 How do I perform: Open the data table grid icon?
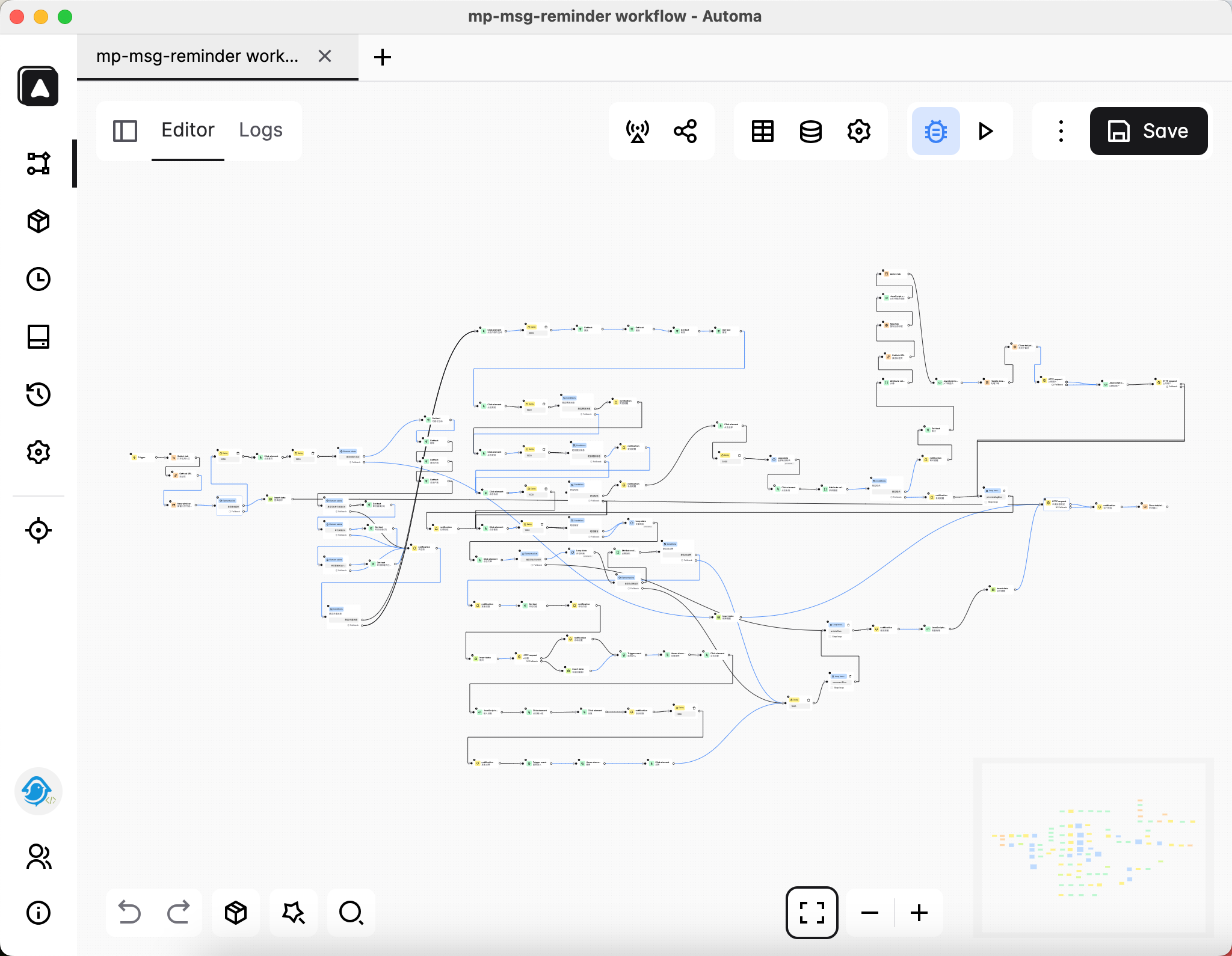pos(763,131)
